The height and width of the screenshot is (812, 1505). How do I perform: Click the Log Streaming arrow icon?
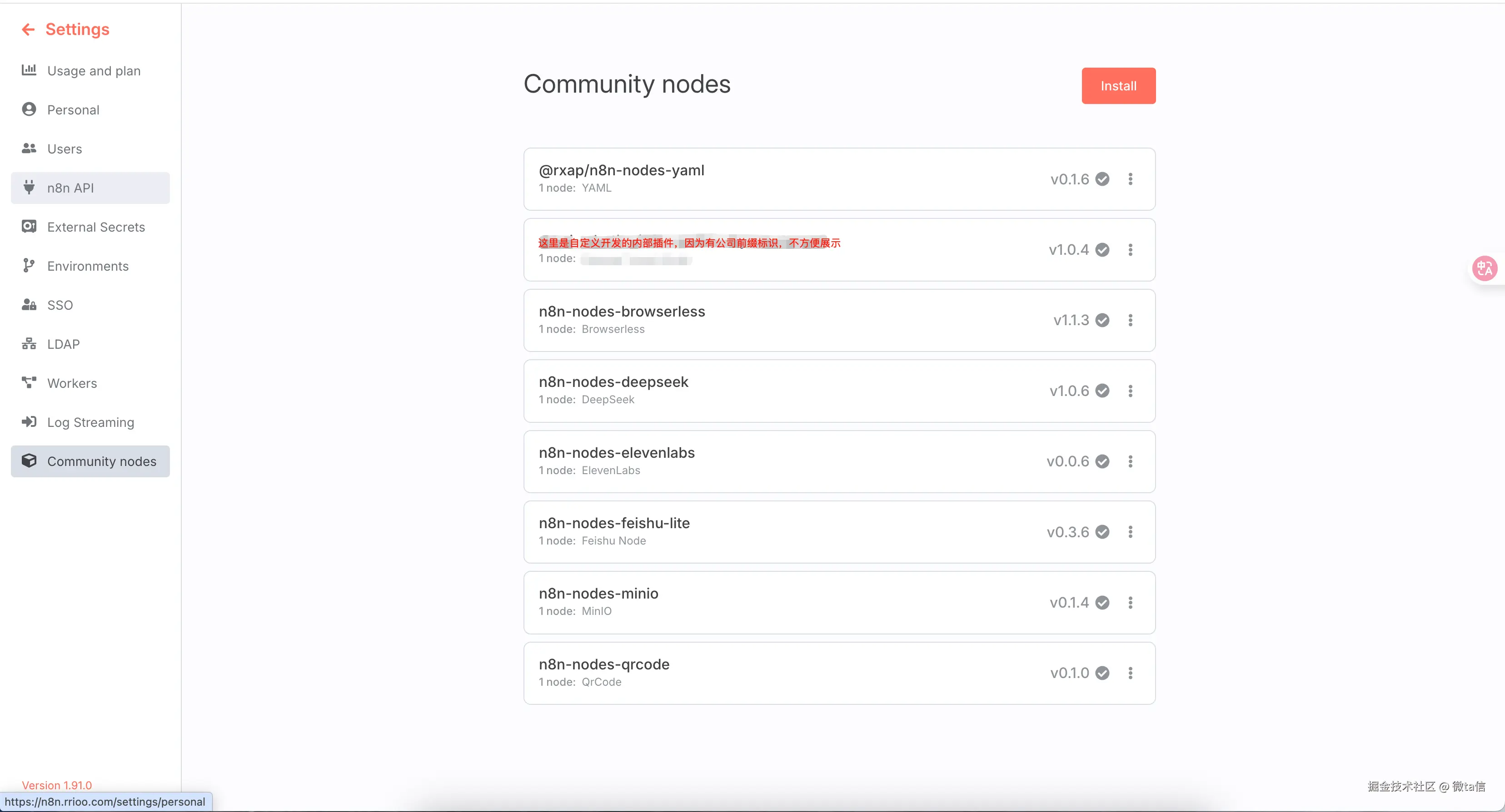point(29,421)
